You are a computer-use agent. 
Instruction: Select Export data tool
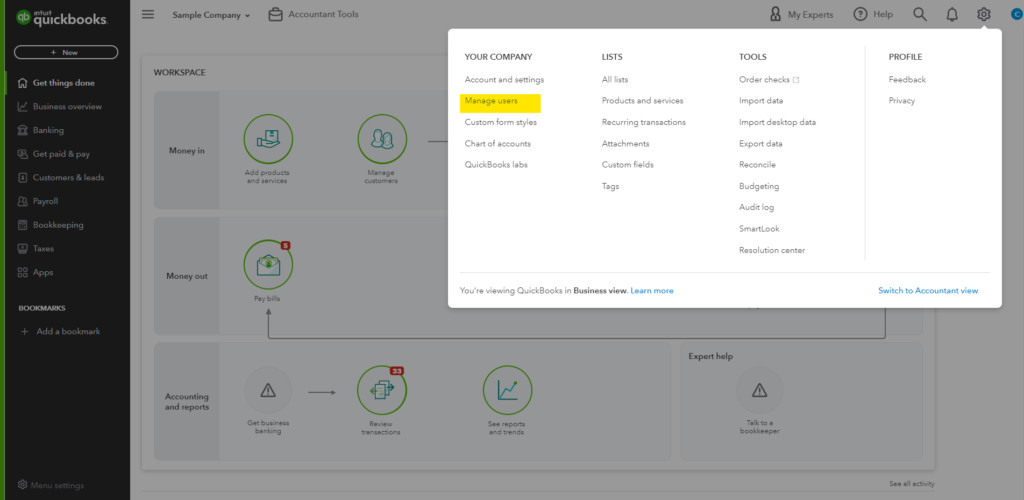tap(761, 144)
